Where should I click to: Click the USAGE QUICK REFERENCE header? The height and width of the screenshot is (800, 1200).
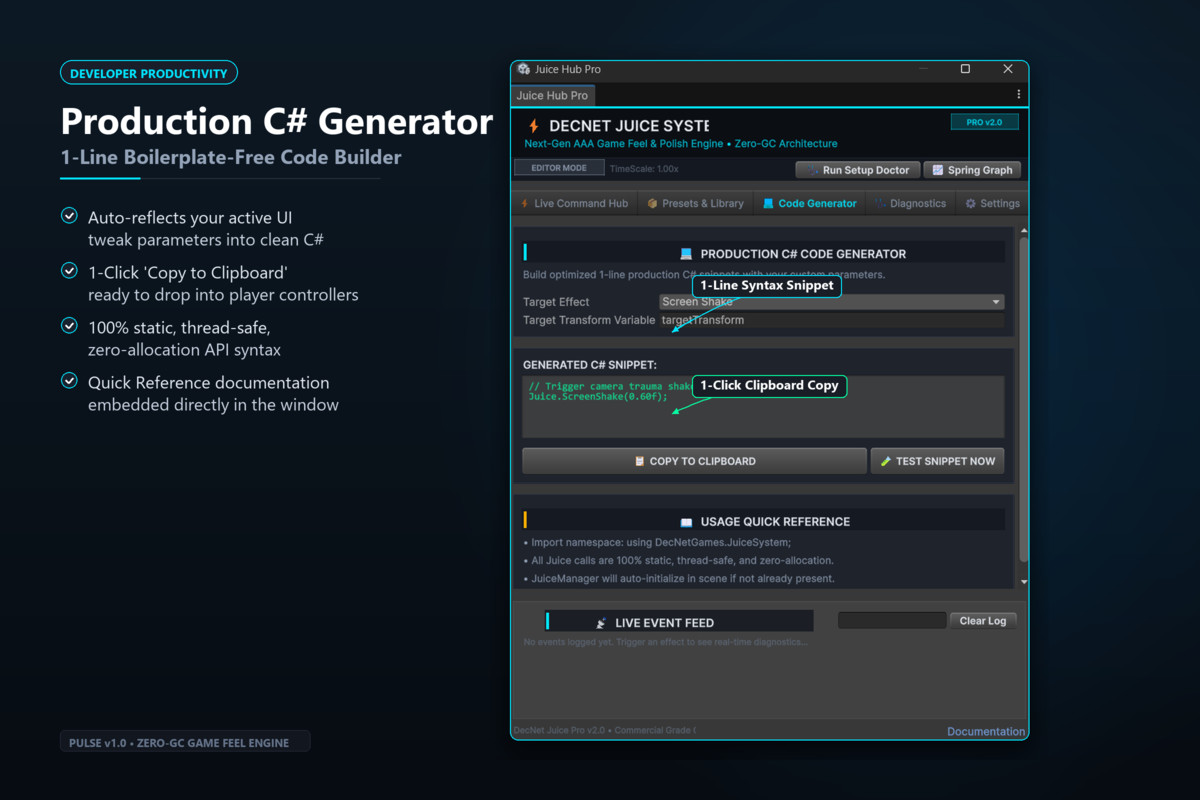pos(765,522)
